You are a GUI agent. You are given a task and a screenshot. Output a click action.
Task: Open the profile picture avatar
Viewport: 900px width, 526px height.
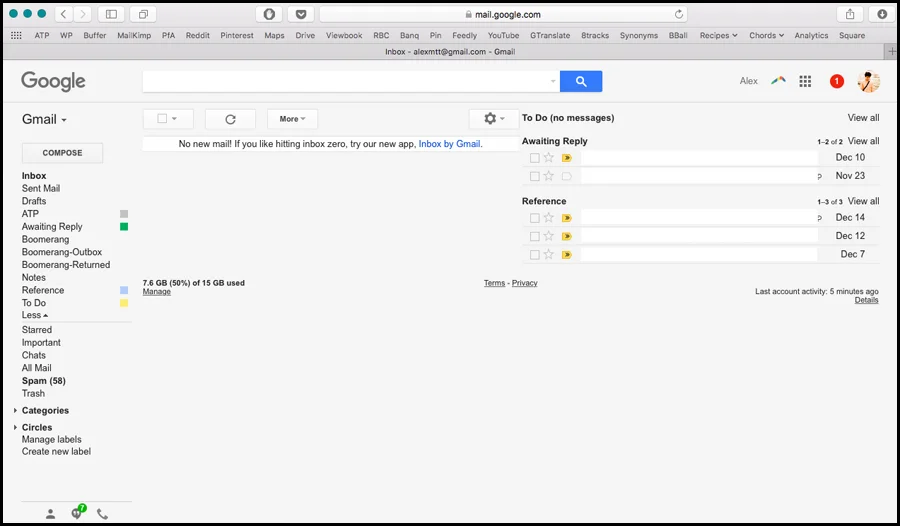tap(868, 82)
